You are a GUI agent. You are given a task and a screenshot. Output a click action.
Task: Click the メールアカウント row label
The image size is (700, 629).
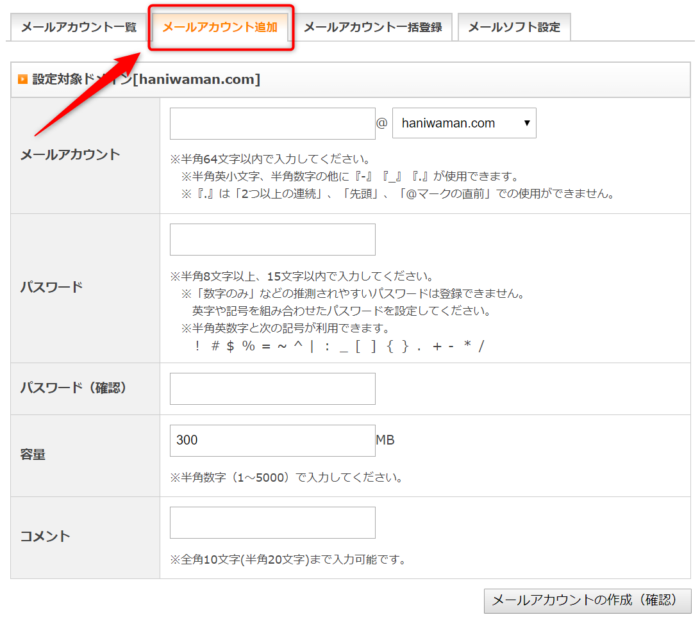70,155
